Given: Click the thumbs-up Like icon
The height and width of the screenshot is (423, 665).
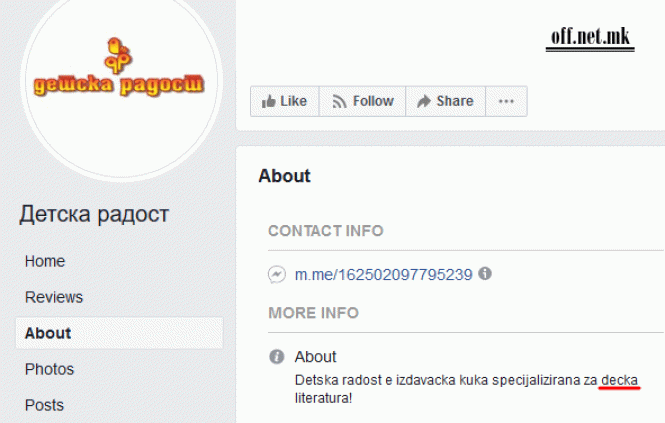Looking at the screenshot, I should click(268, 101).
